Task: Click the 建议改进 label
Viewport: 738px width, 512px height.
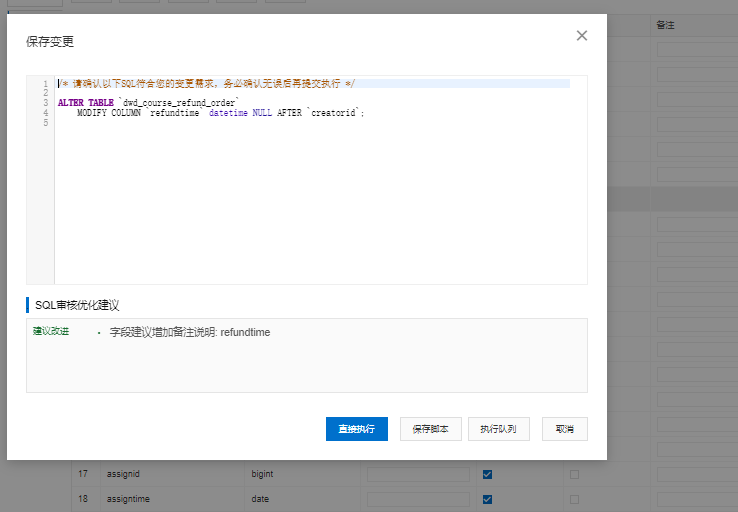Action: point(51,331)
